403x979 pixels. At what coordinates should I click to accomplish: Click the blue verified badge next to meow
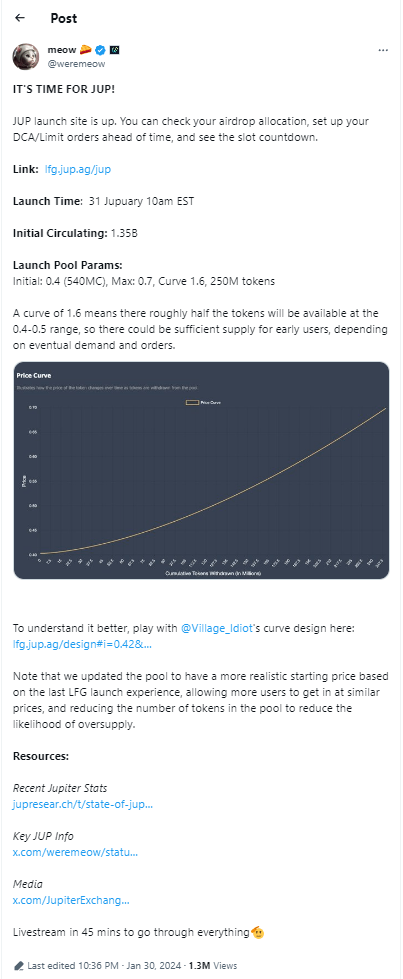tap(100, 50)
